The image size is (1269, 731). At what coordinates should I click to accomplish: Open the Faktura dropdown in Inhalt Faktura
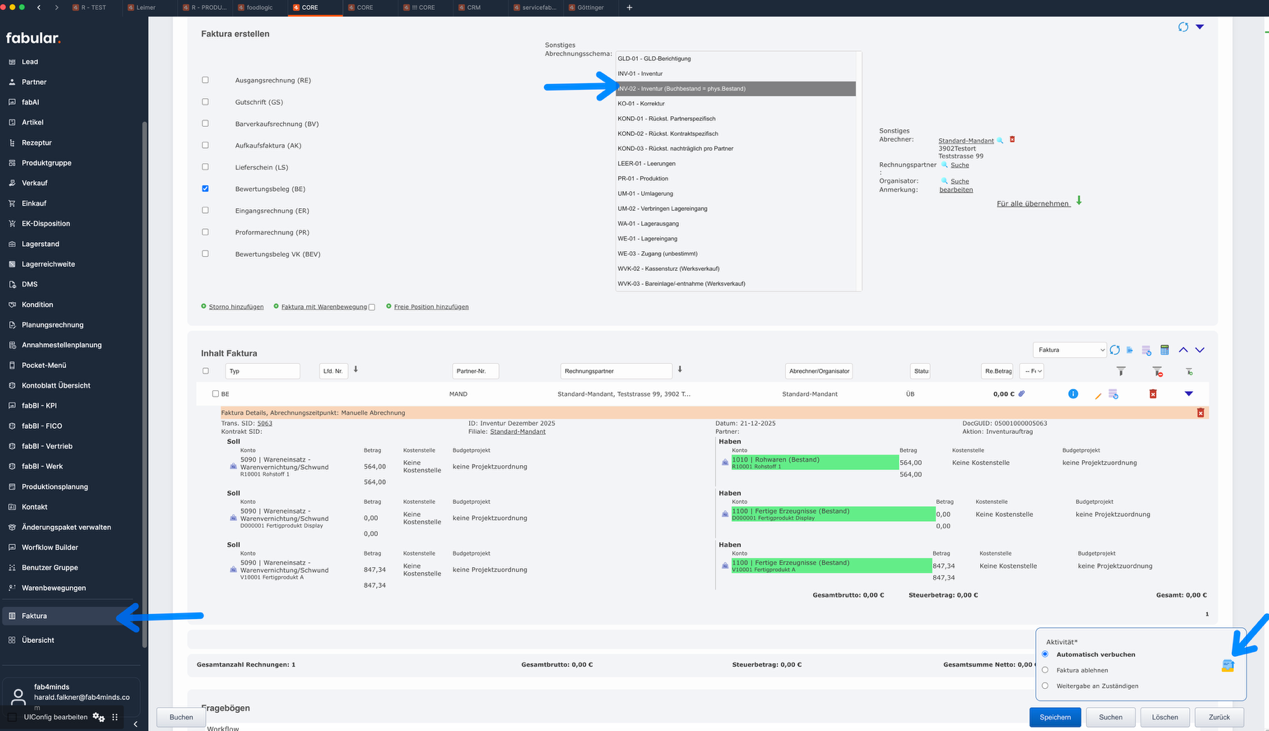pos(1069,350)
